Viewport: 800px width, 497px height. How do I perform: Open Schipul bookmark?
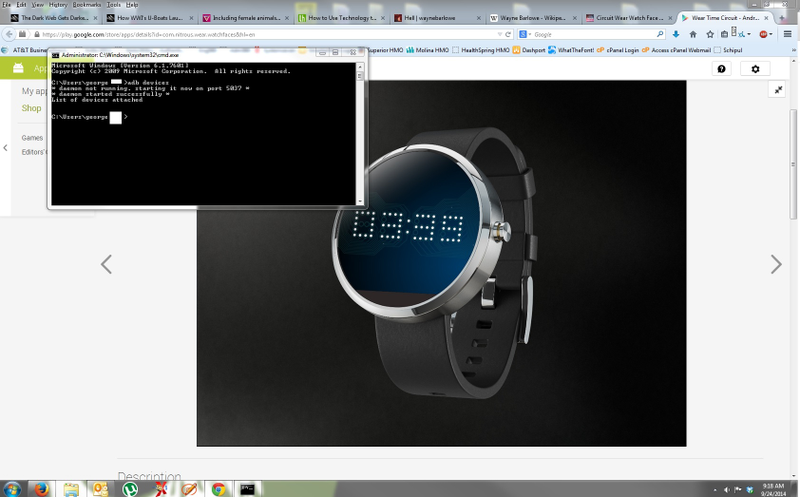coord(728,50)
